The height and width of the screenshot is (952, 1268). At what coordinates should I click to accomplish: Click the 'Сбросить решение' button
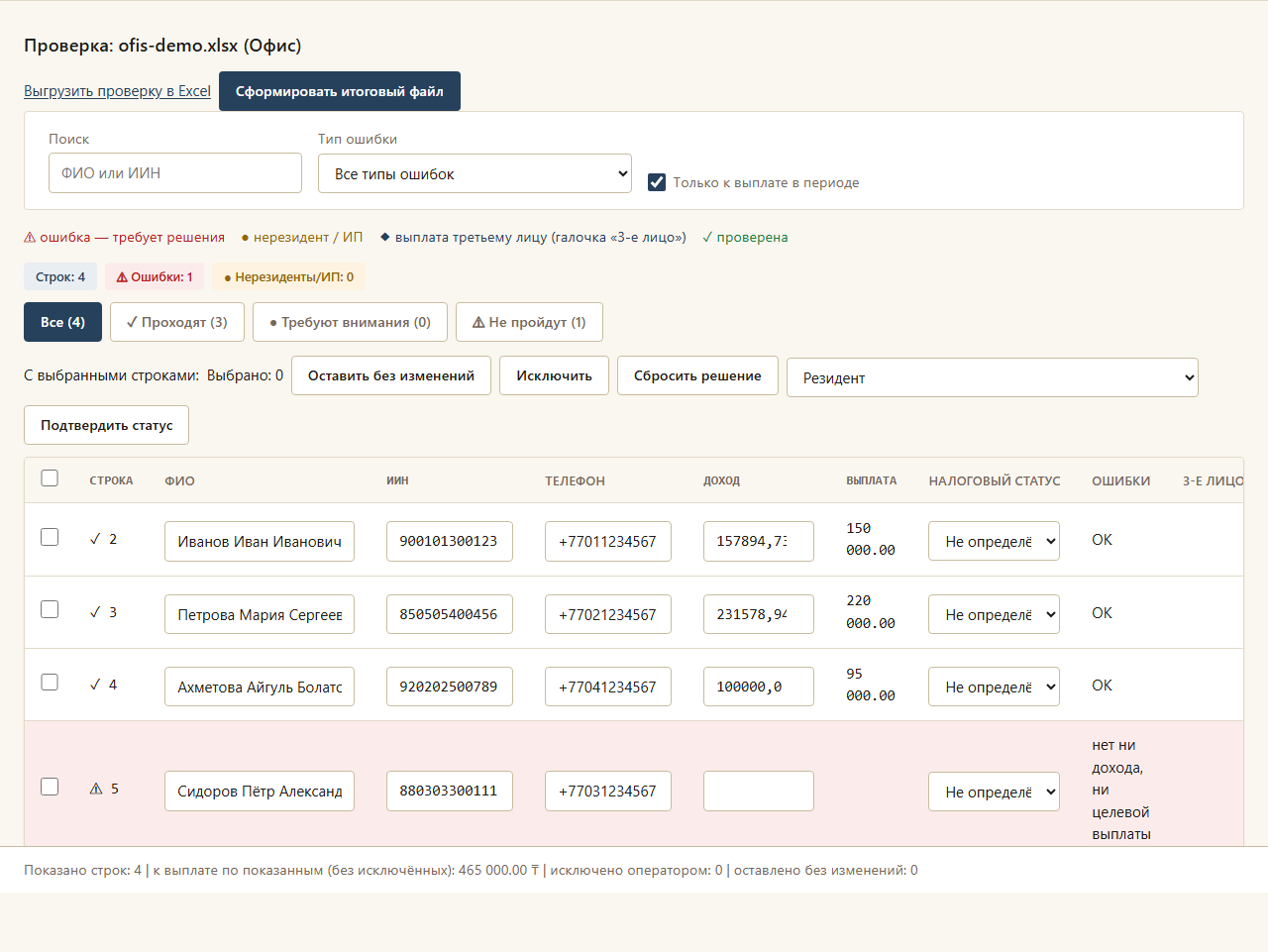tap(697, 375)
